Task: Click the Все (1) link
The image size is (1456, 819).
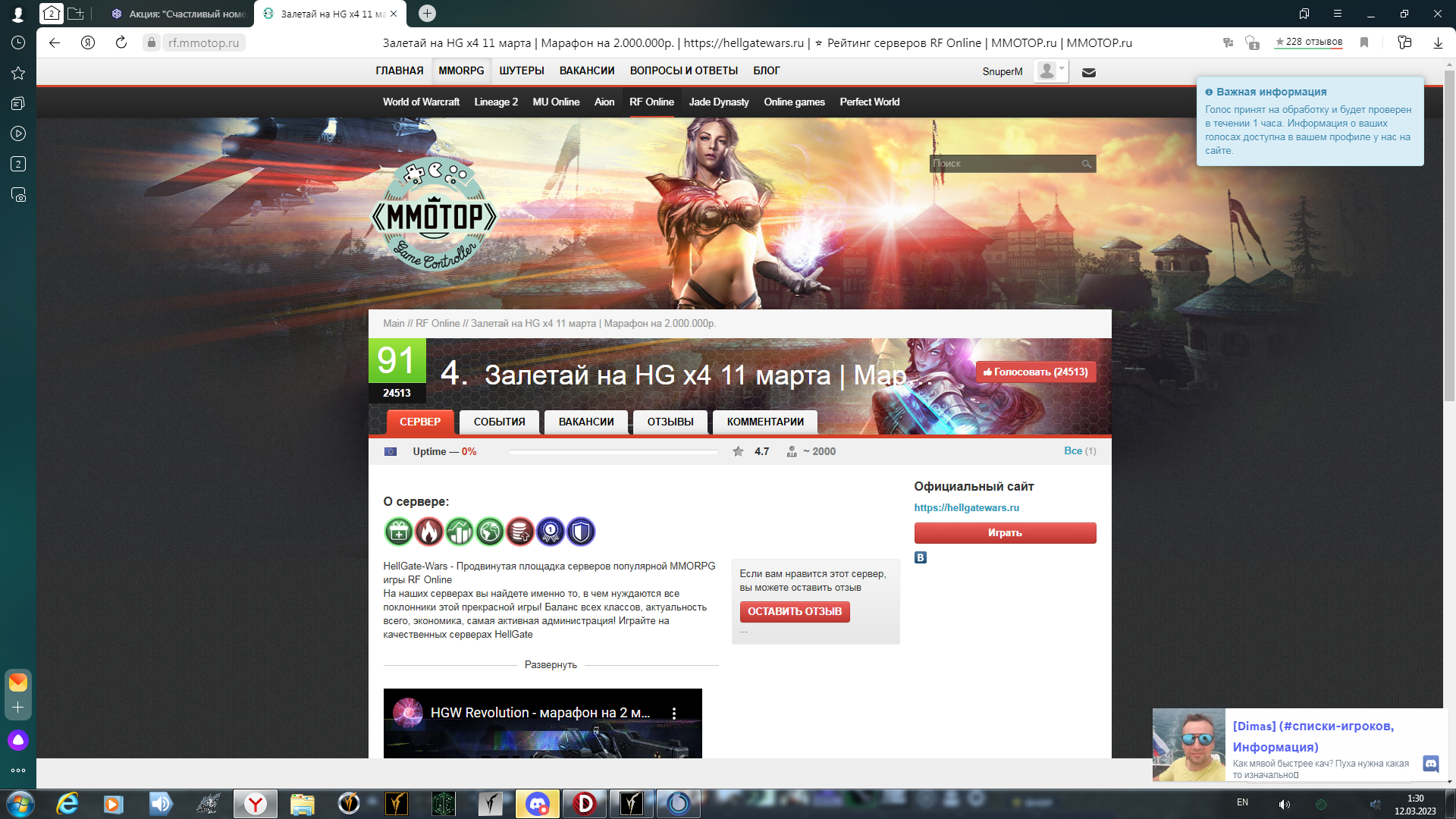Action: pos(1080,450)
